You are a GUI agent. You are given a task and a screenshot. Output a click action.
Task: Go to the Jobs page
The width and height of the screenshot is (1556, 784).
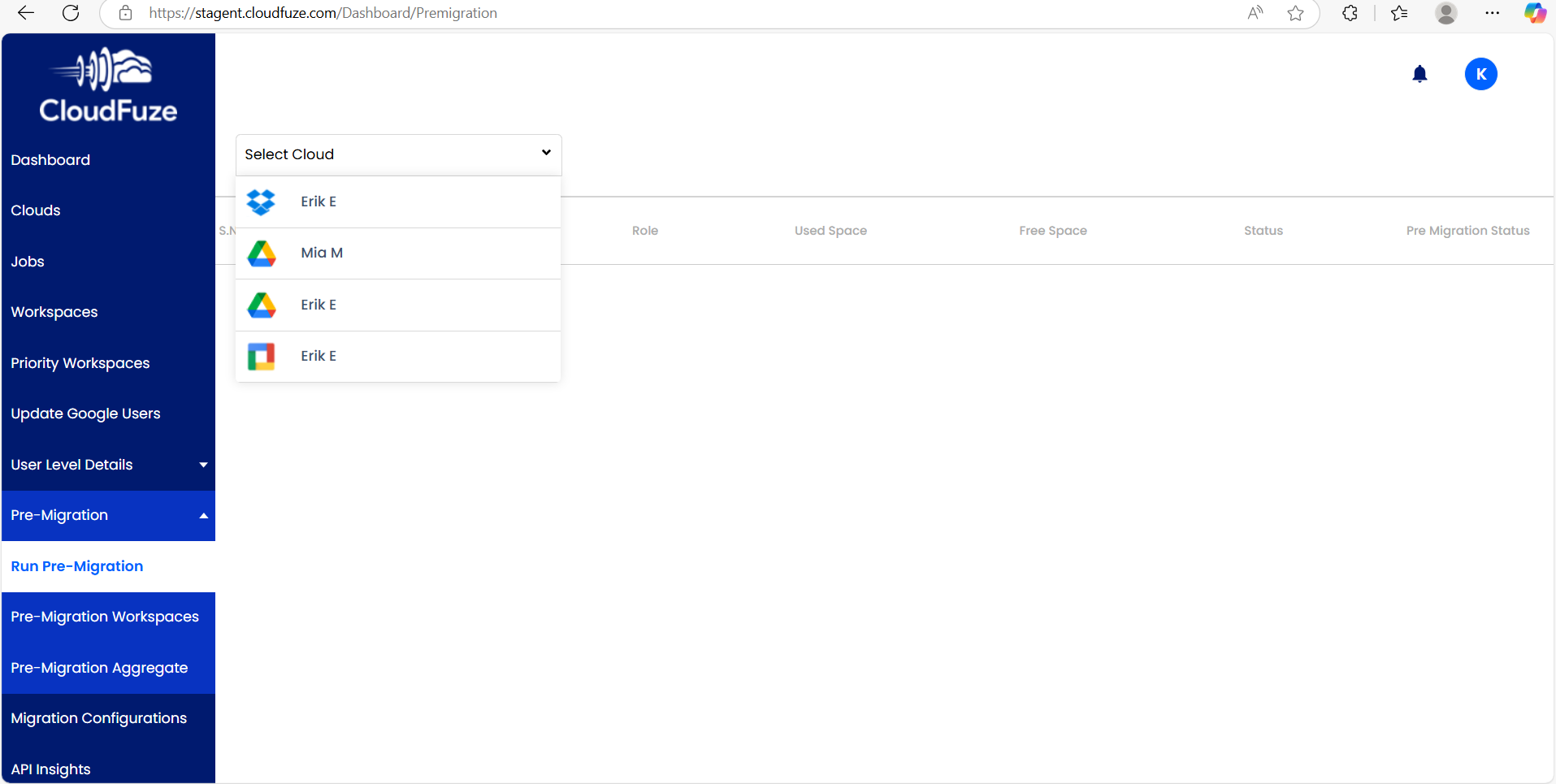click(x=28, y=262)
